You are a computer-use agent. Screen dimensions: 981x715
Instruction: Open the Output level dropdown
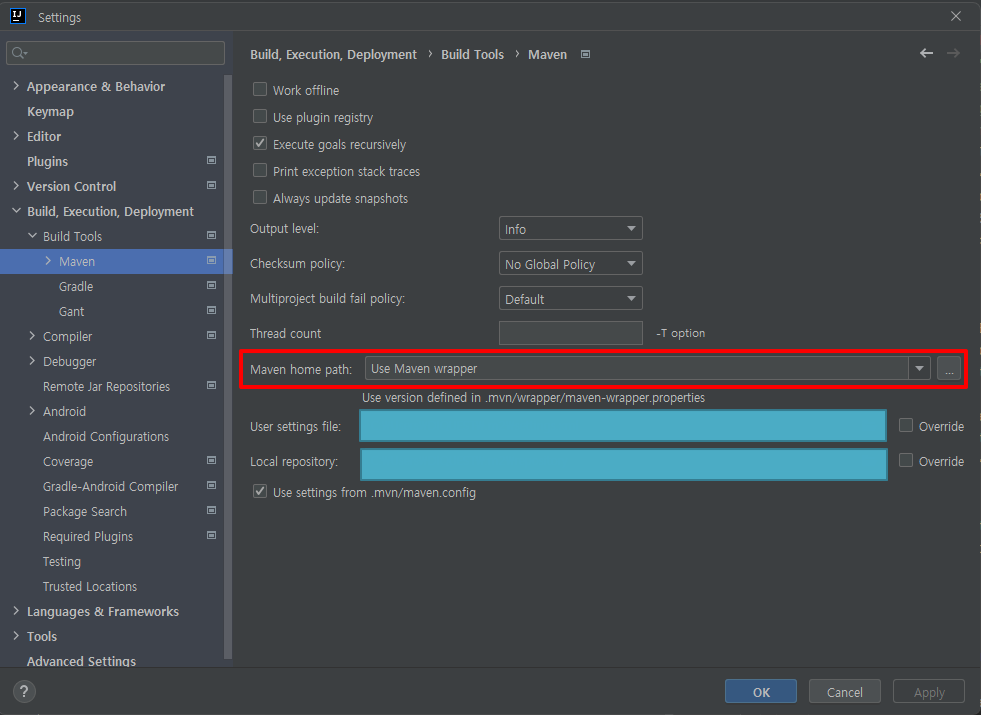571,228
